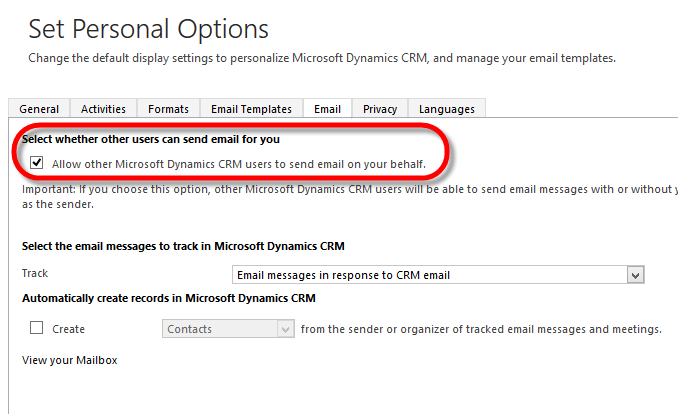This screenshot has width=678, height=414.
Task: Click 'Select whether other users can send email for you'
Action: (151, 139)
